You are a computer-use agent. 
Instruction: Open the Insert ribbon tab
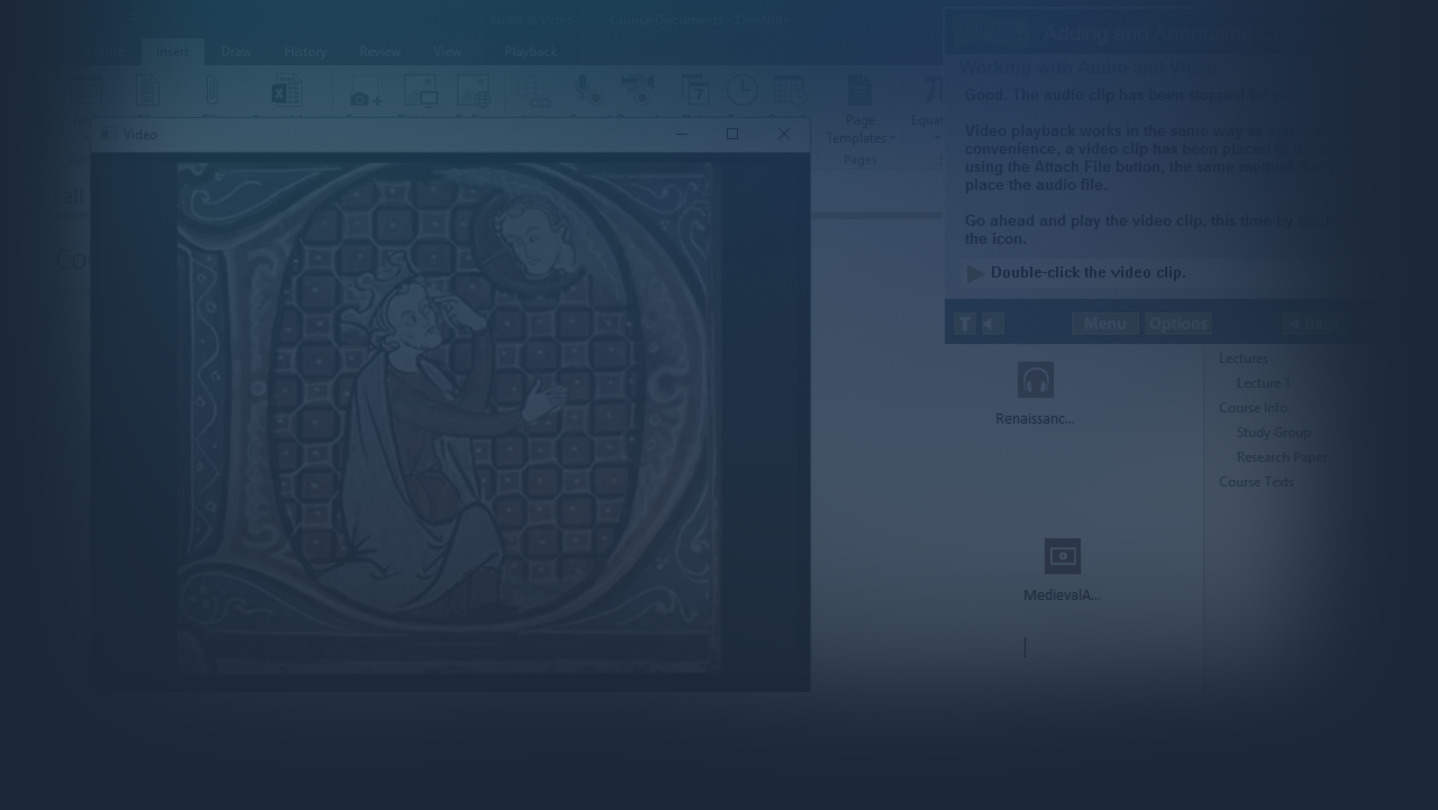point(172,52)
